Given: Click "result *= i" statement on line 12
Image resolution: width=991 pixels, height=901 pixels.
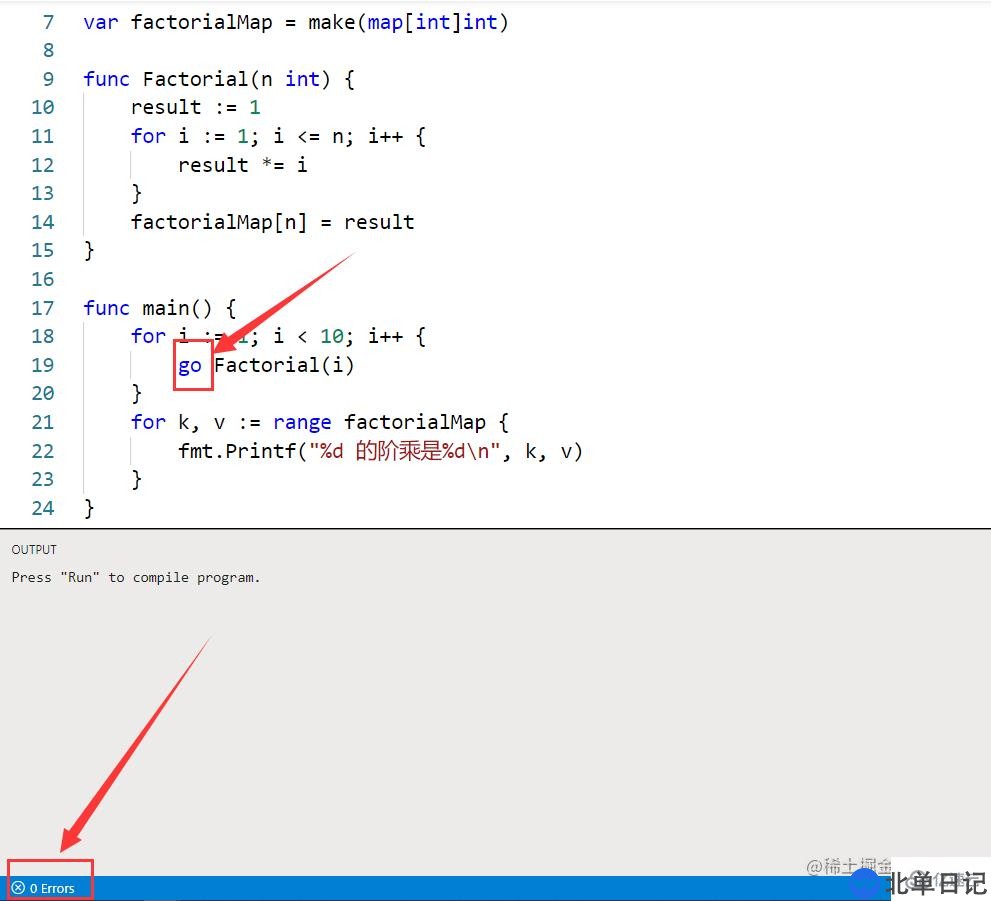Looking at the screenshot, I should point(242,165).
